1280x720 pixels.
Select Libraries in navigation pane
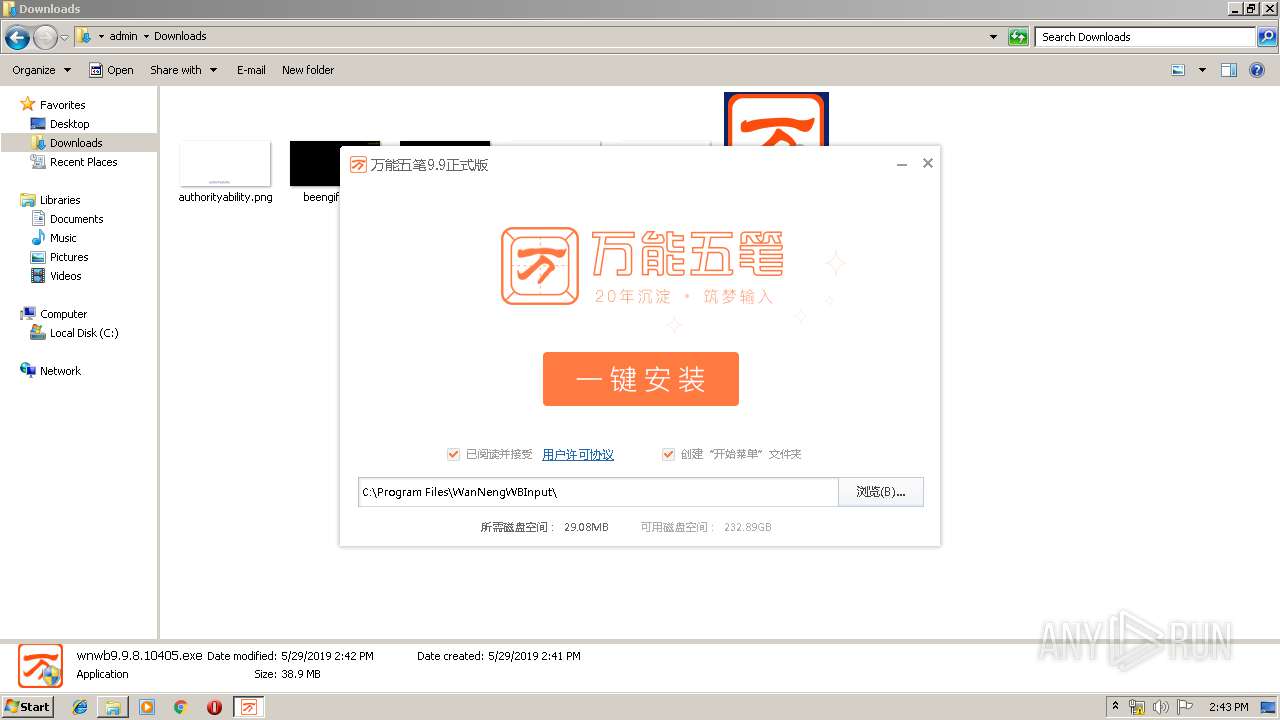(60, 200)
